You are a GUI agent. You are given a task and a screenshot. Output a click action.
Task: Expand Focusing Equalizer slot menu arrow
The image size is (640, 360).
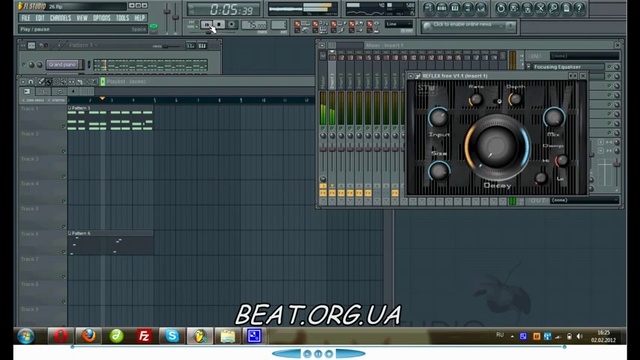(529, 67)
